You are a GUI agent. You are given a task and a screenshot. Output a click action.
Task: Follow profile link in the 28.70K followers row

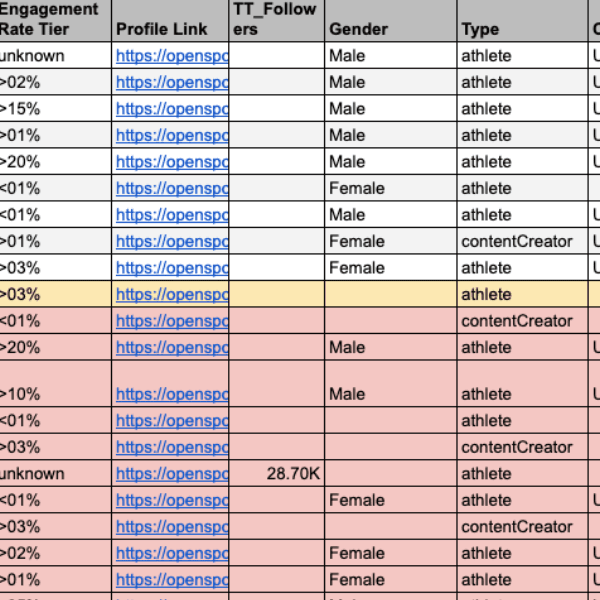coord(172,474)
